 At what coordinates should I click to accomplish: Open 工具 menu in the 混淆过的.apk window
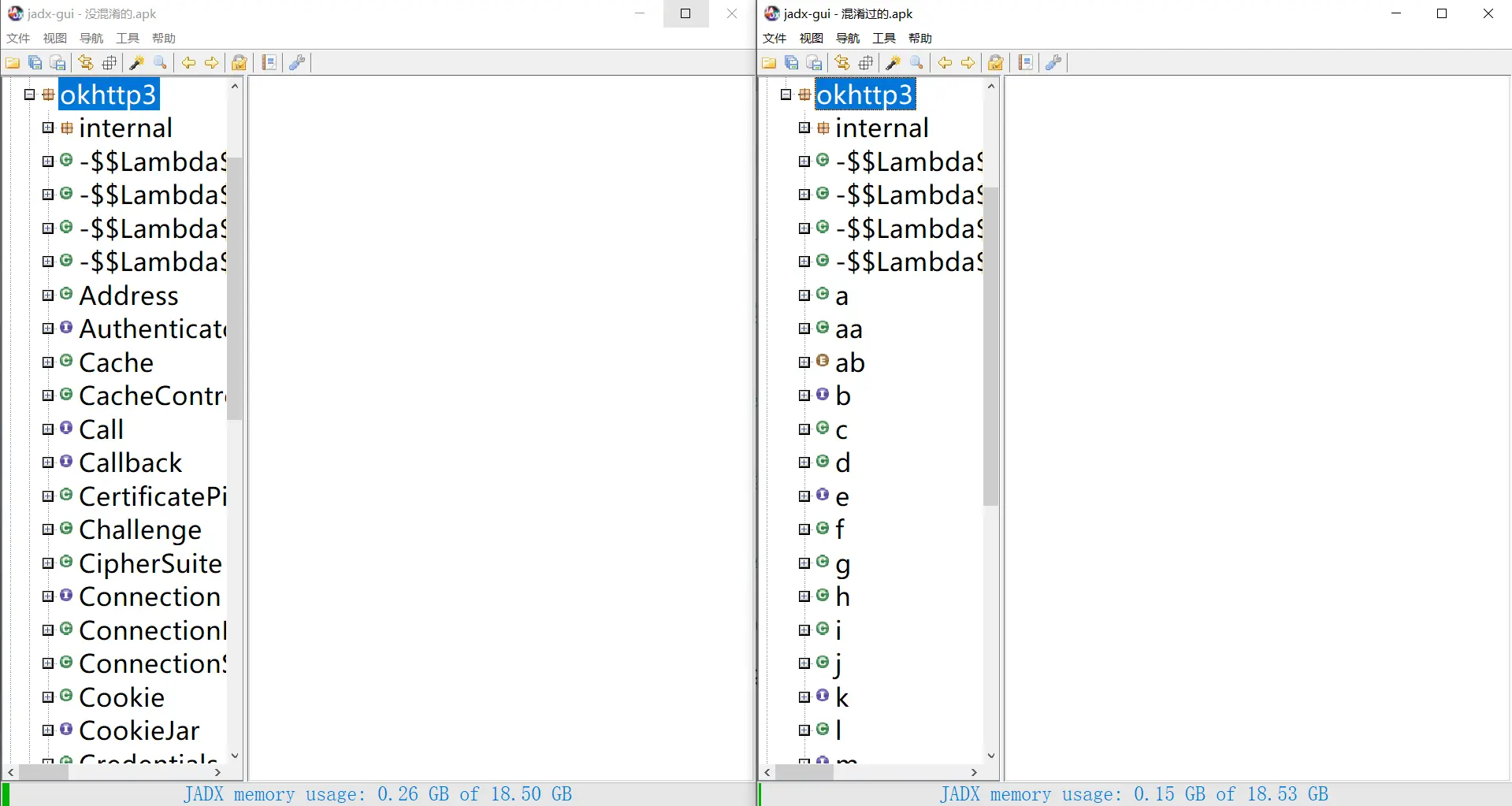click(x=884, y=38)
